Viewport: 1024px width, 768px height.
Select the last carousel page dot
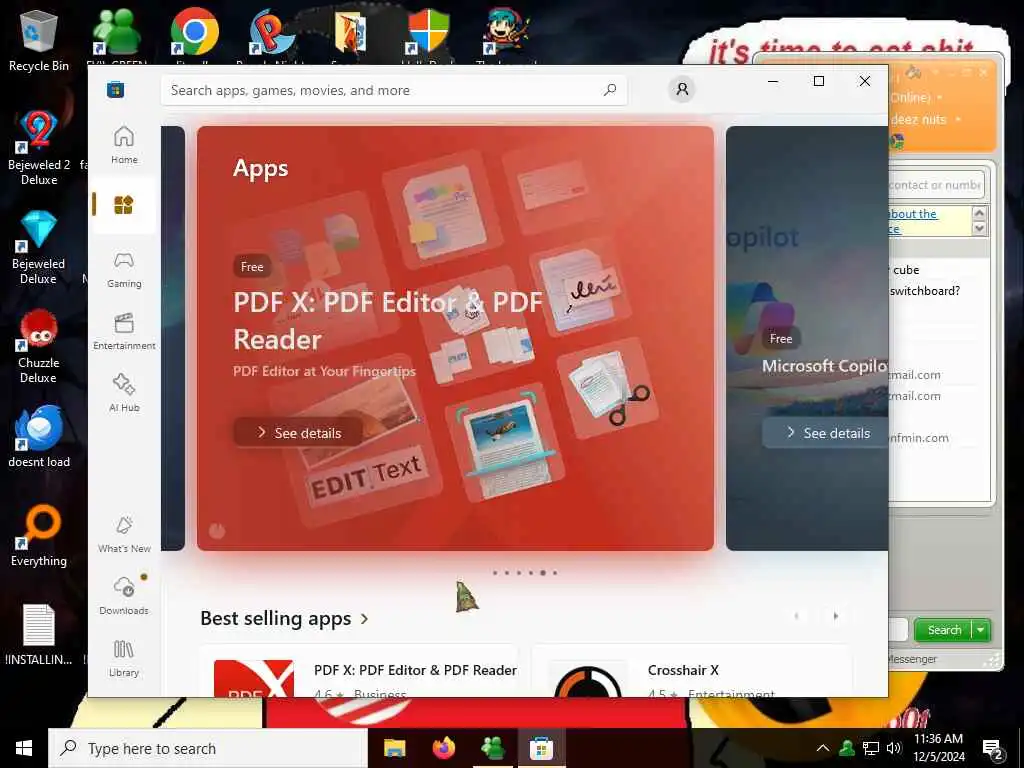[x=555, y=573]
